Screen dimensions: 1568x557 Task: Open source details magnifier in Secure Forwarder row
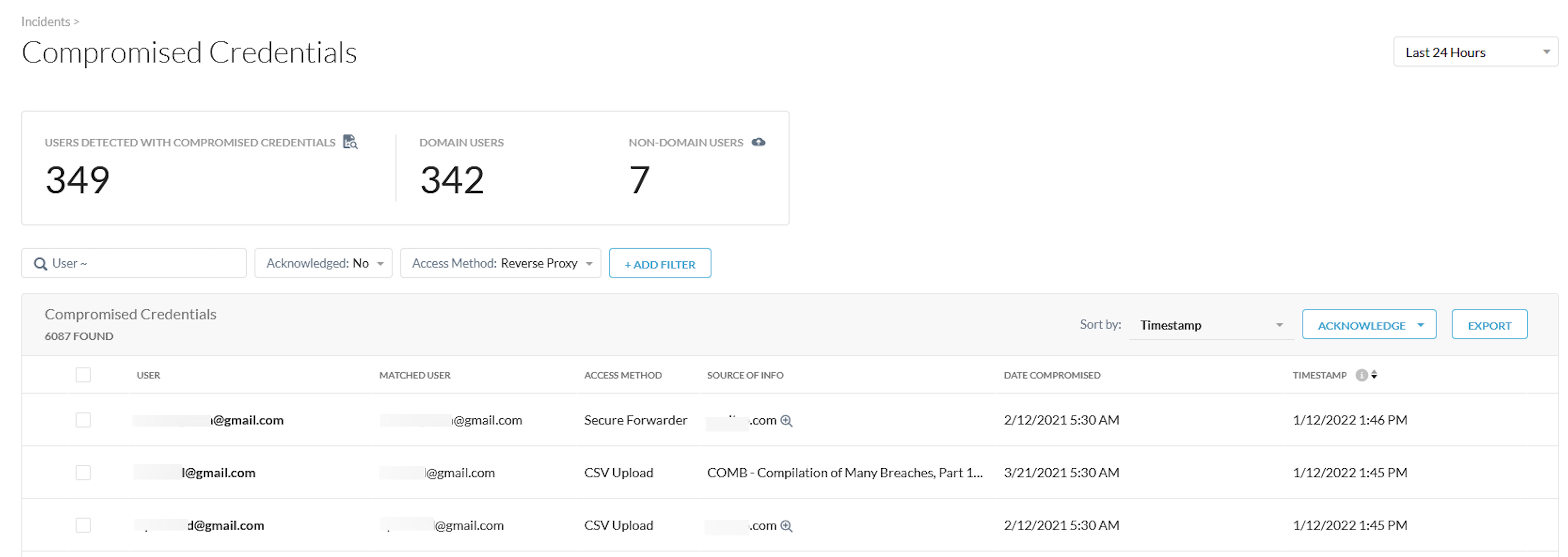(786, 420)
